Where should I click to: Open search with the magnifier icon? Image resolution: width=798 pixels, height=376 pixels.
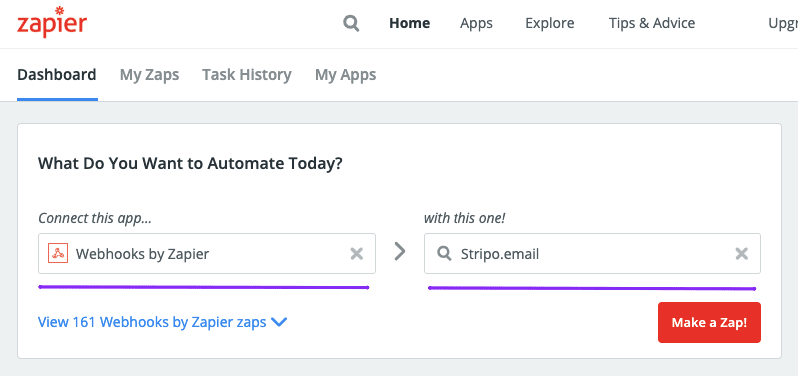[351, 23]
